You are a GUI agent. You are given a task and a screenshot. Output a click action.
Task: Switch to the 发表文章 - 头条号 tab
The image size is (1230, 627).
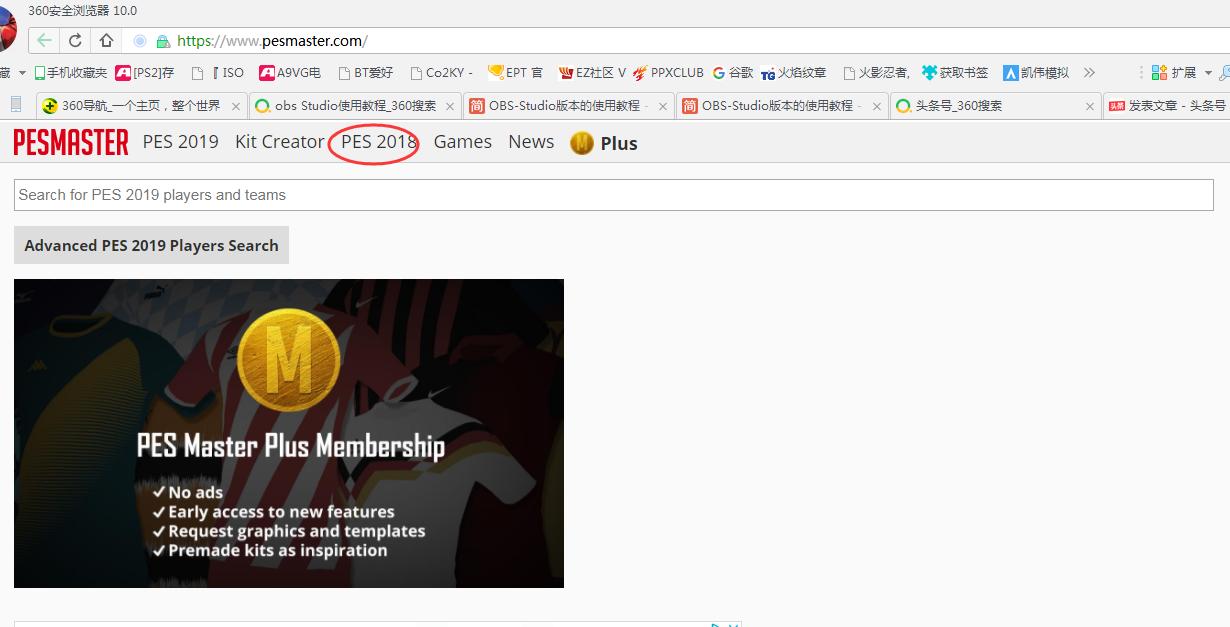coord(1167,105)
